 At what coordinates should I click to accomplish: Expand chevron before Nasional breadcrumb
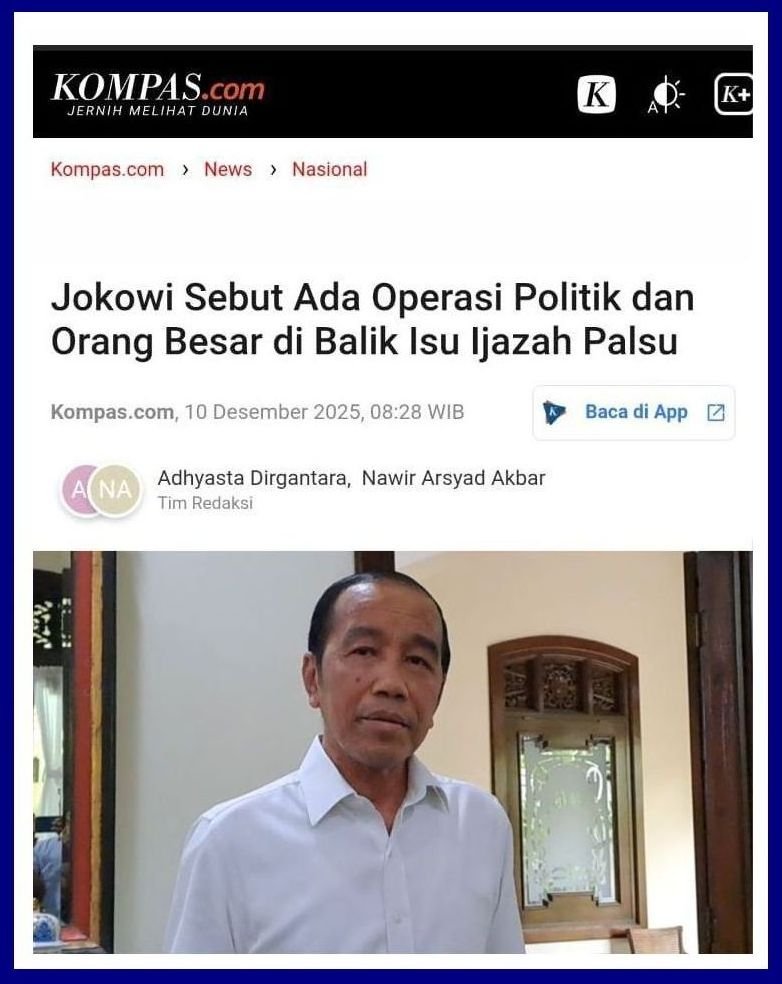pyautogui.click(x=273, y=169)
